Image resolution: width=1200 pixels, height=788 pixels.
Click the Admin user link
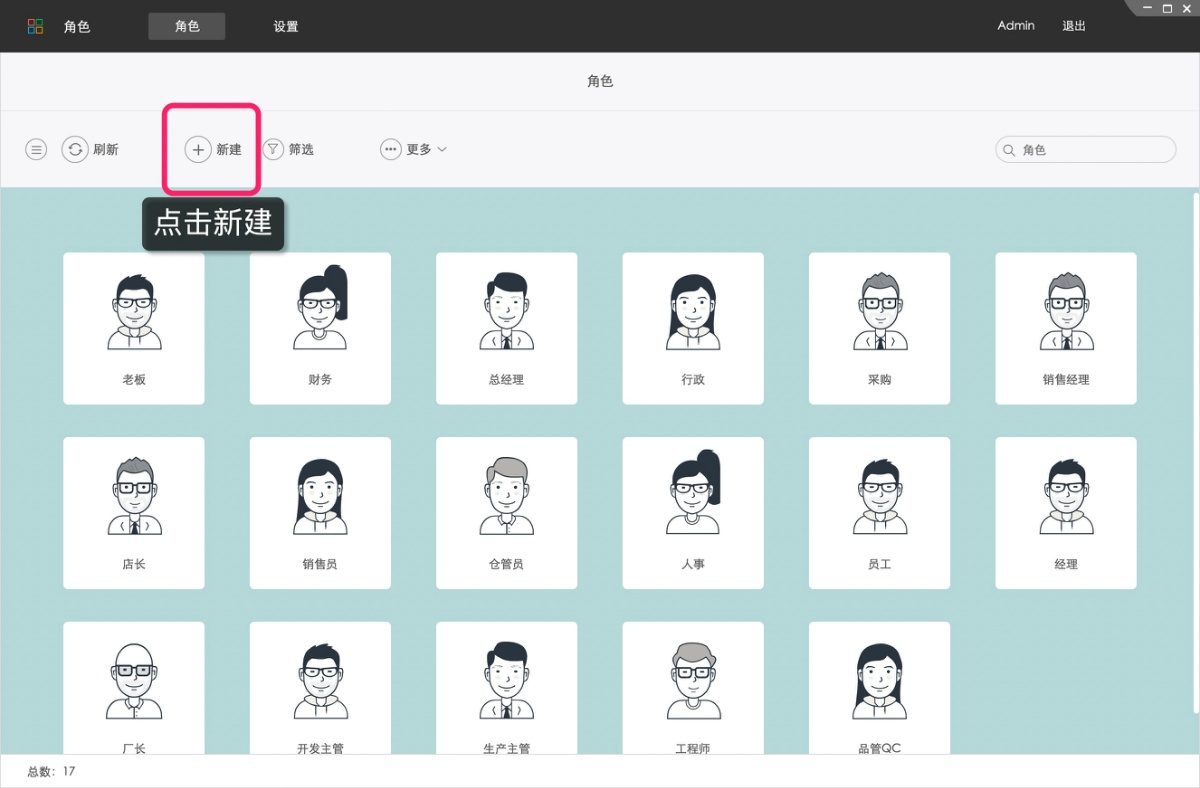coord(1016,26)
